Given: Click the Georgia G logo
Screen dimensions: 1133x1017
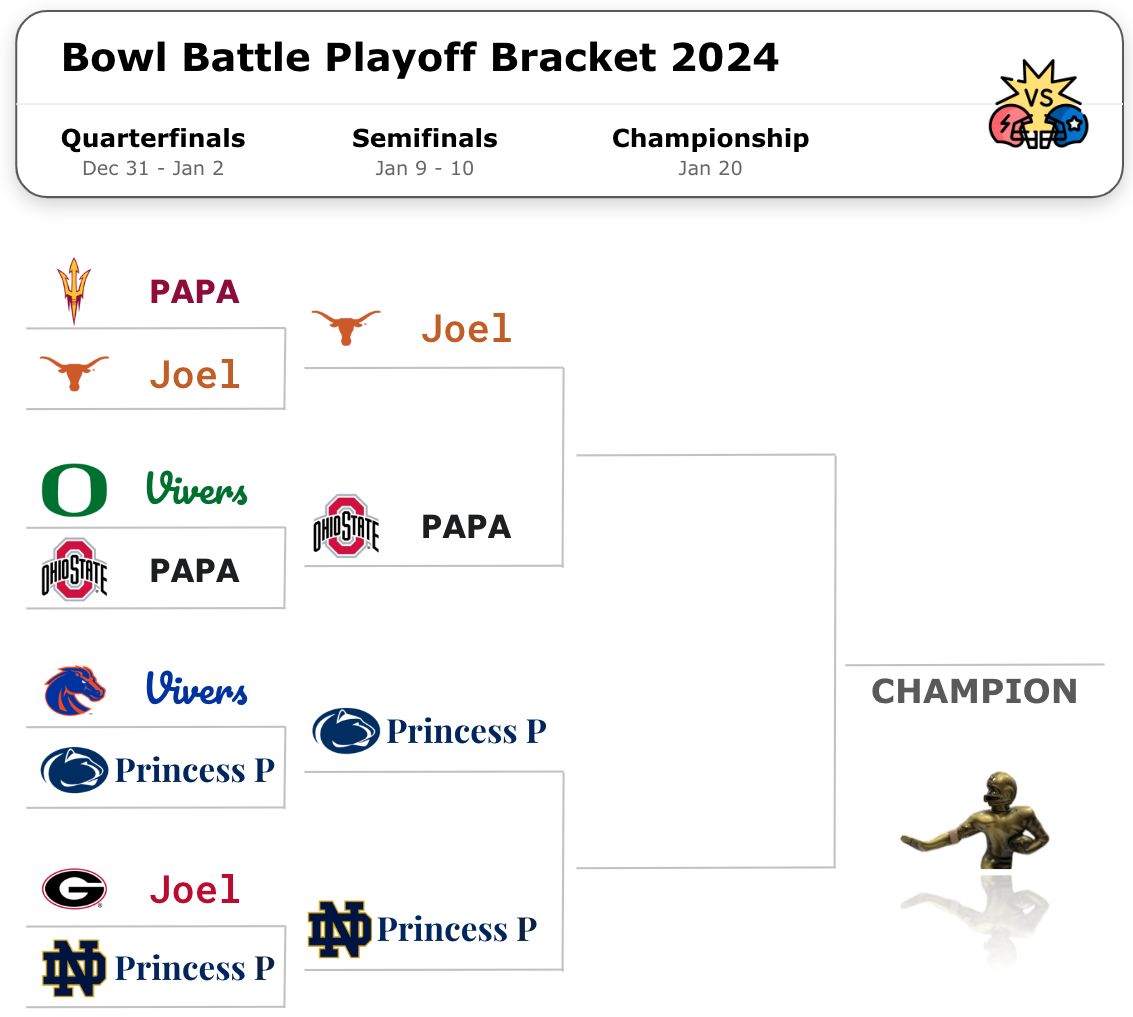Looking at the screenshot, I should 74,888.
